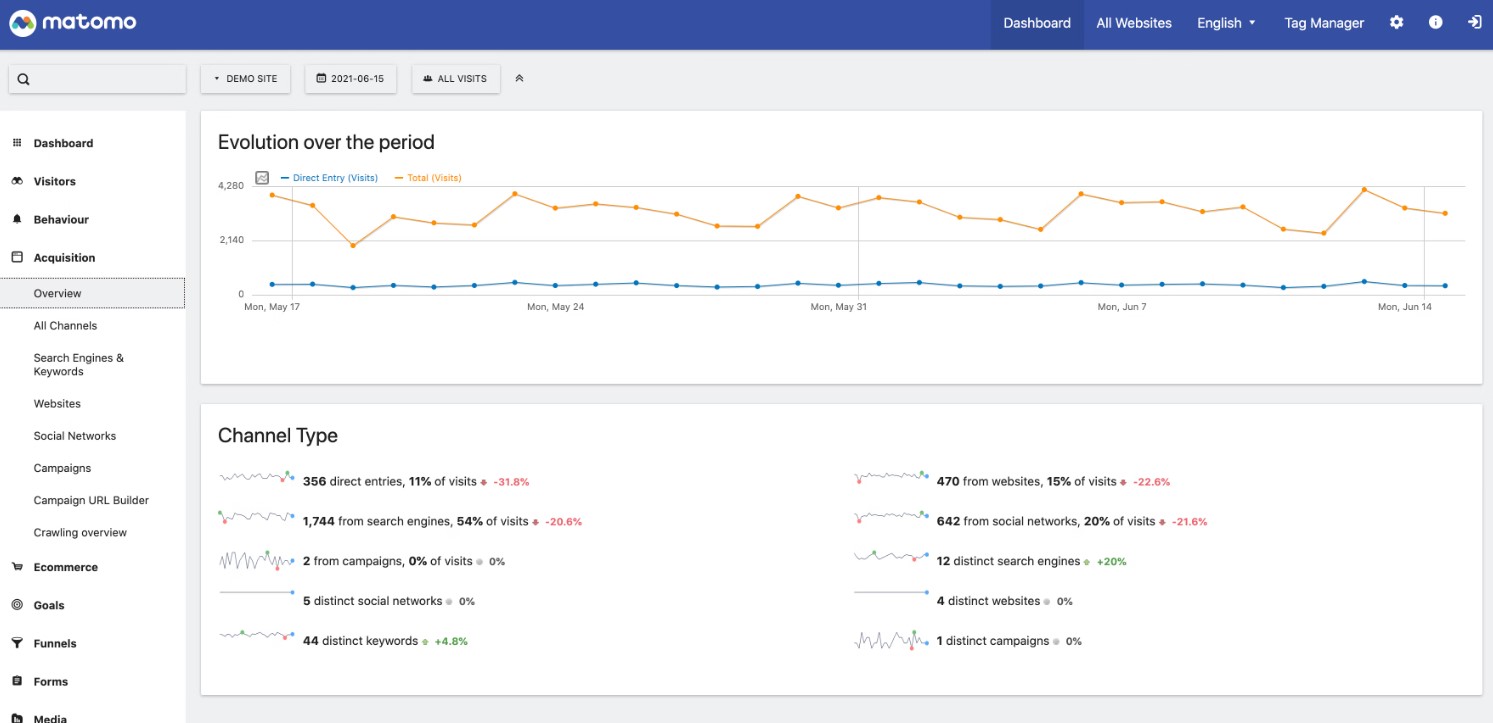Click the Funnels filter icon in sidebar
This screenshot has height=723, width=1493.
pos(17,643)
